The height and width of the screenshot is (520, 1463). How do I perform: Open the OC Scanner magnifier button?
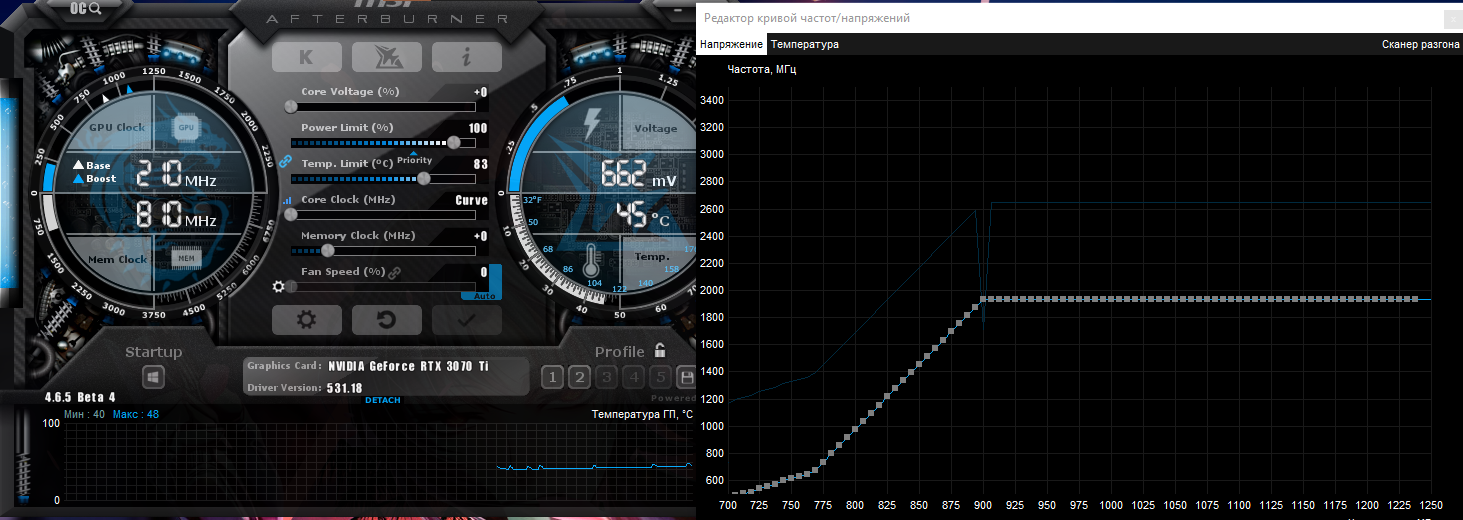[x=87, y=8]
